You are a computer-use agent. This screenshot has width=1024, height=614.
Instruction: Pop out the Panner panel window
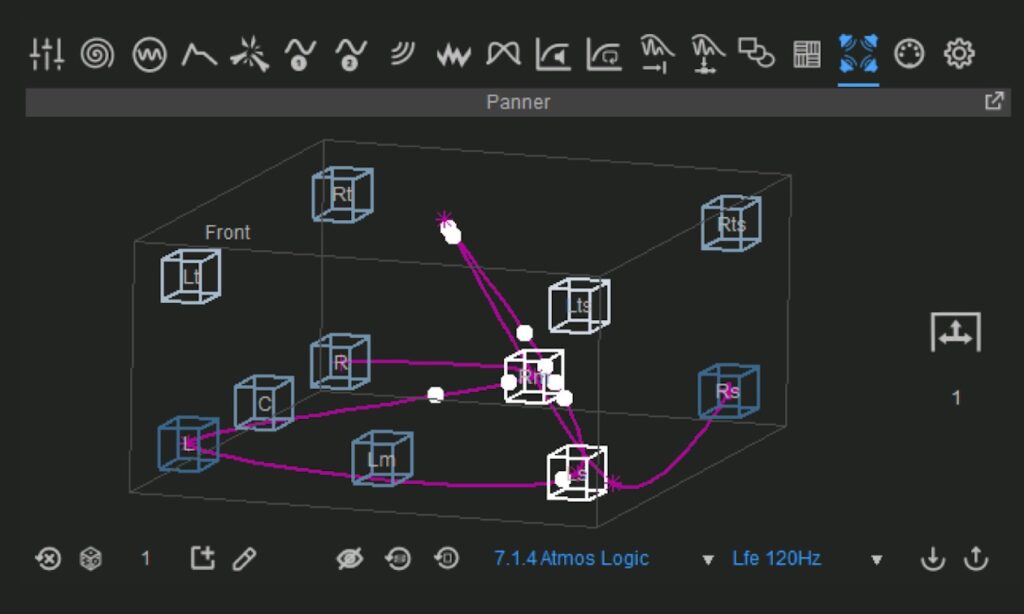coord(994,101)
